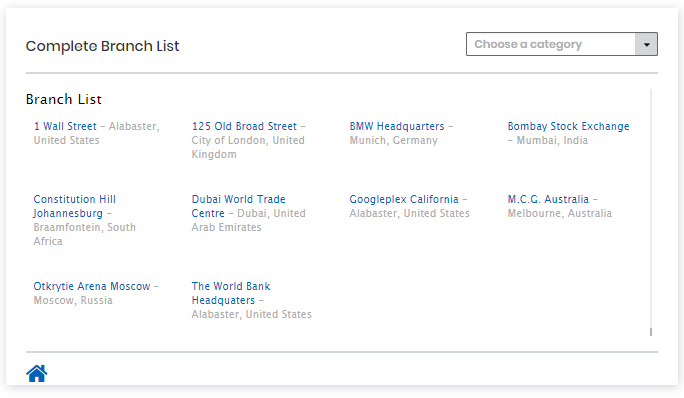Click the Melbourne, Australia location text
Viewport: 684px width, 398px height.
(x=559, y=213)
